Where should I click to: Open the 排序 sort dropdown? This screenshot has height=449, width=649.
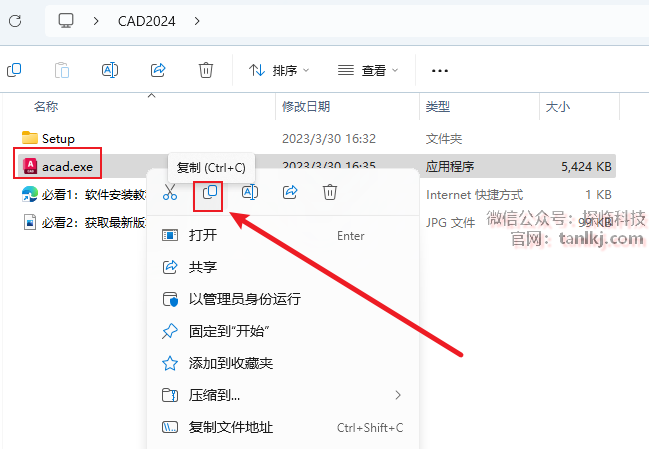pyautogui.click(x=279, y=70)
